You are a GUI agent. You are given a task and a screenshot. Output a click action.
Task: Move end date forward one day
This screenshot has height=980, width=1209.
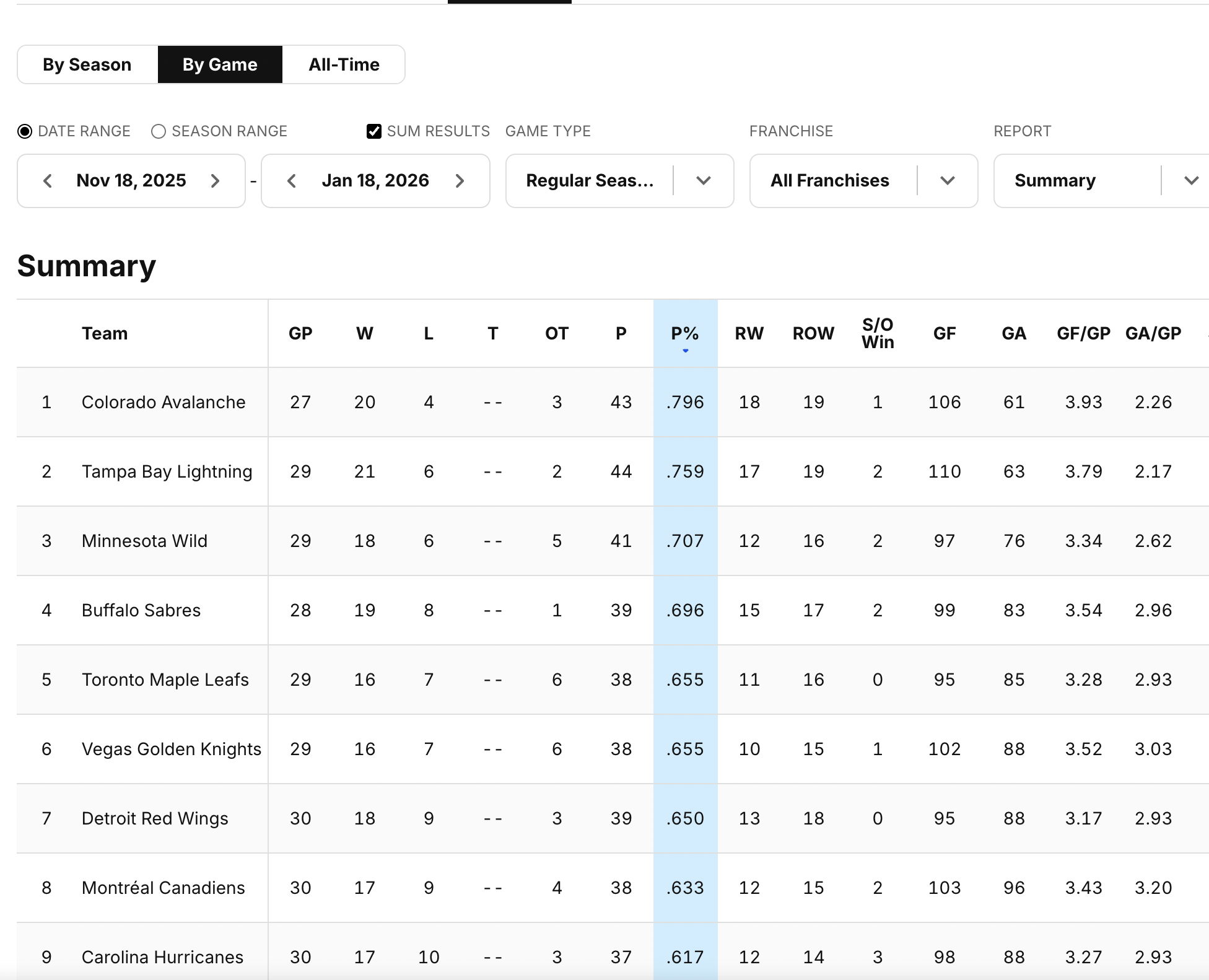[460, 181]
